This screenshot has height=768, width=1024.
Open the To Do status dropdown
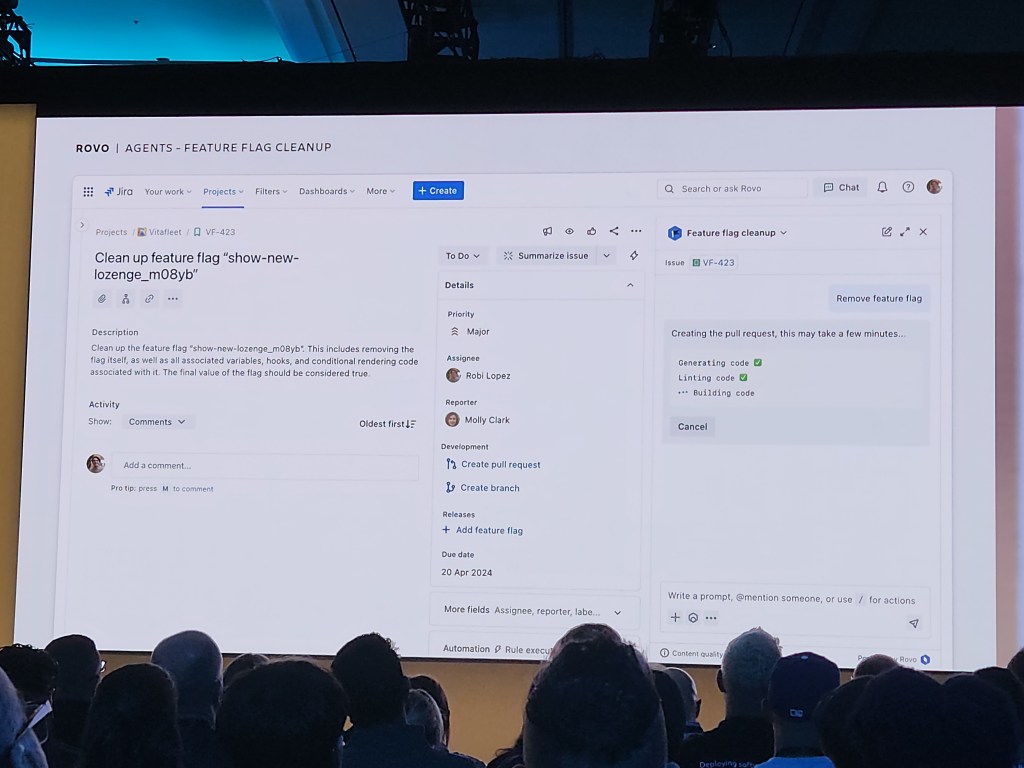point(463,256)
